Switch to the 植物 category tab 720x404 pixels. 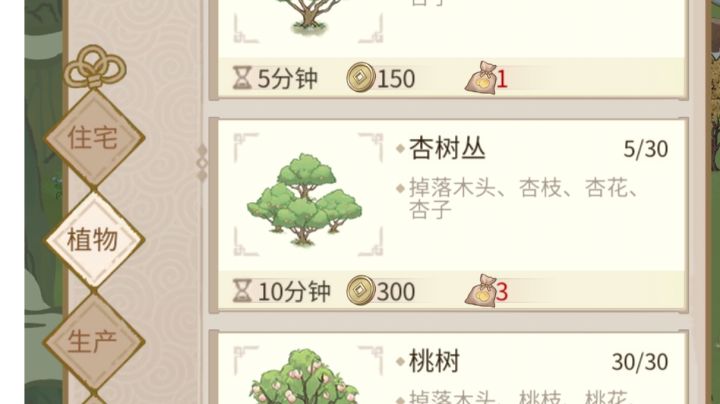pos(94,240)
